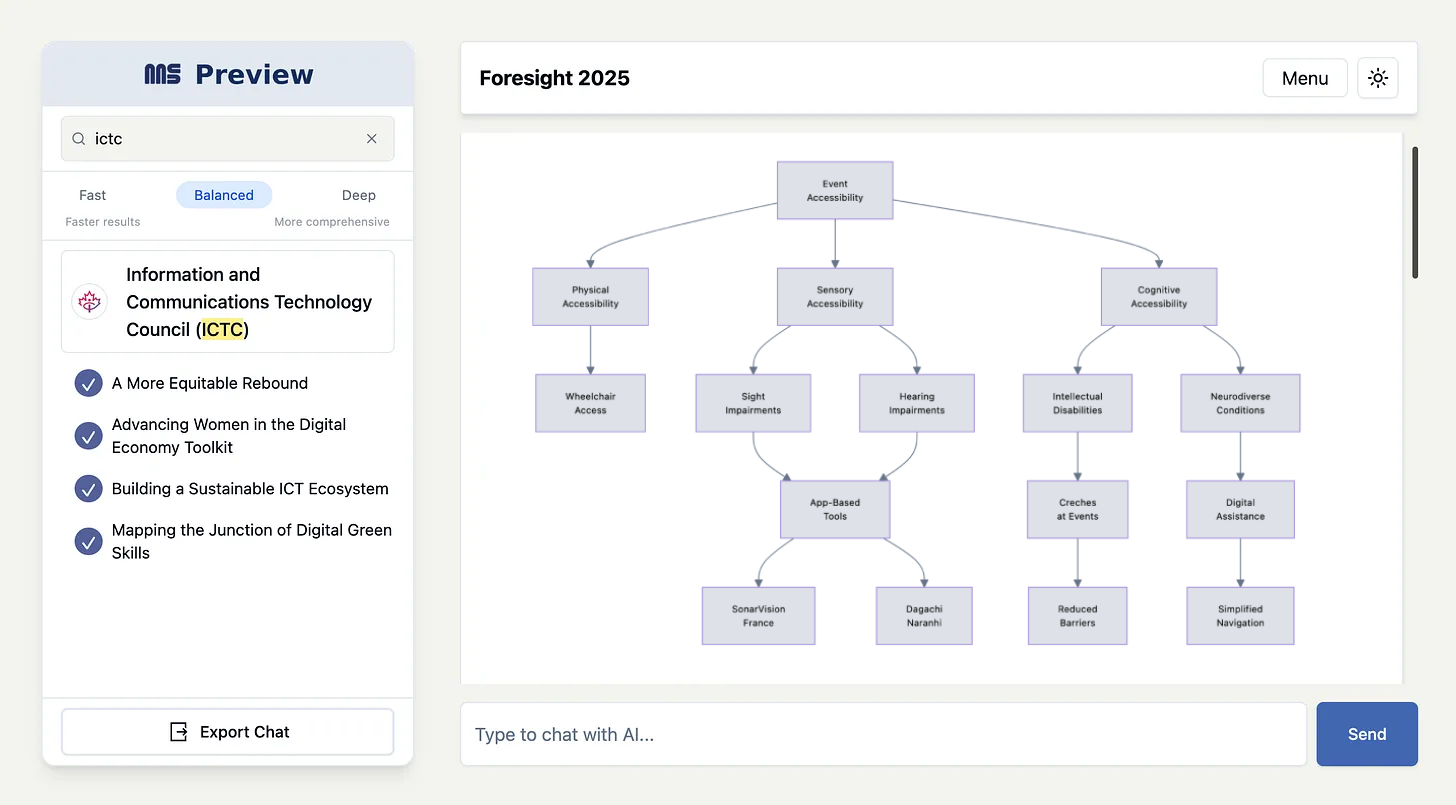The image size is (1456, 805).
Task: Clear the ictc search text
Action: click(x=372, y=139)
